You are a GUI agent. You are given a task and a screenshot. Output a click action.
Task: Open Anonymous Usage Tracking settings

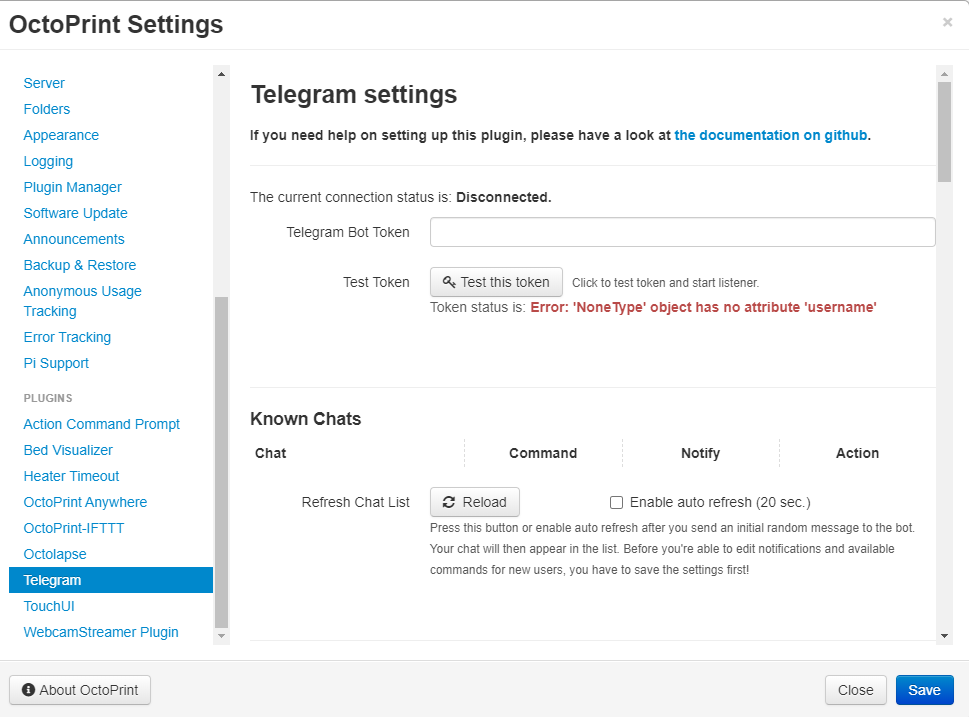tap(82, 301)
